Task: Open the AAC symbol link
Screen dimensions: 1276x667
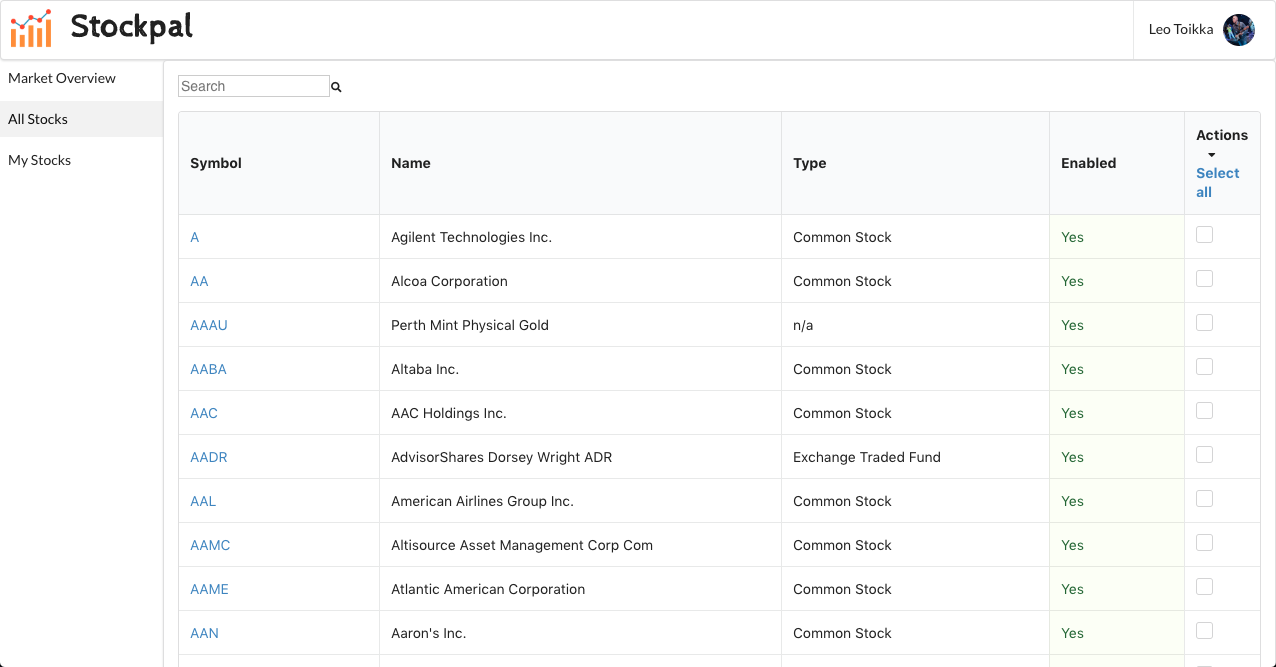Action: pyautogui.click(x=204, y=413)
